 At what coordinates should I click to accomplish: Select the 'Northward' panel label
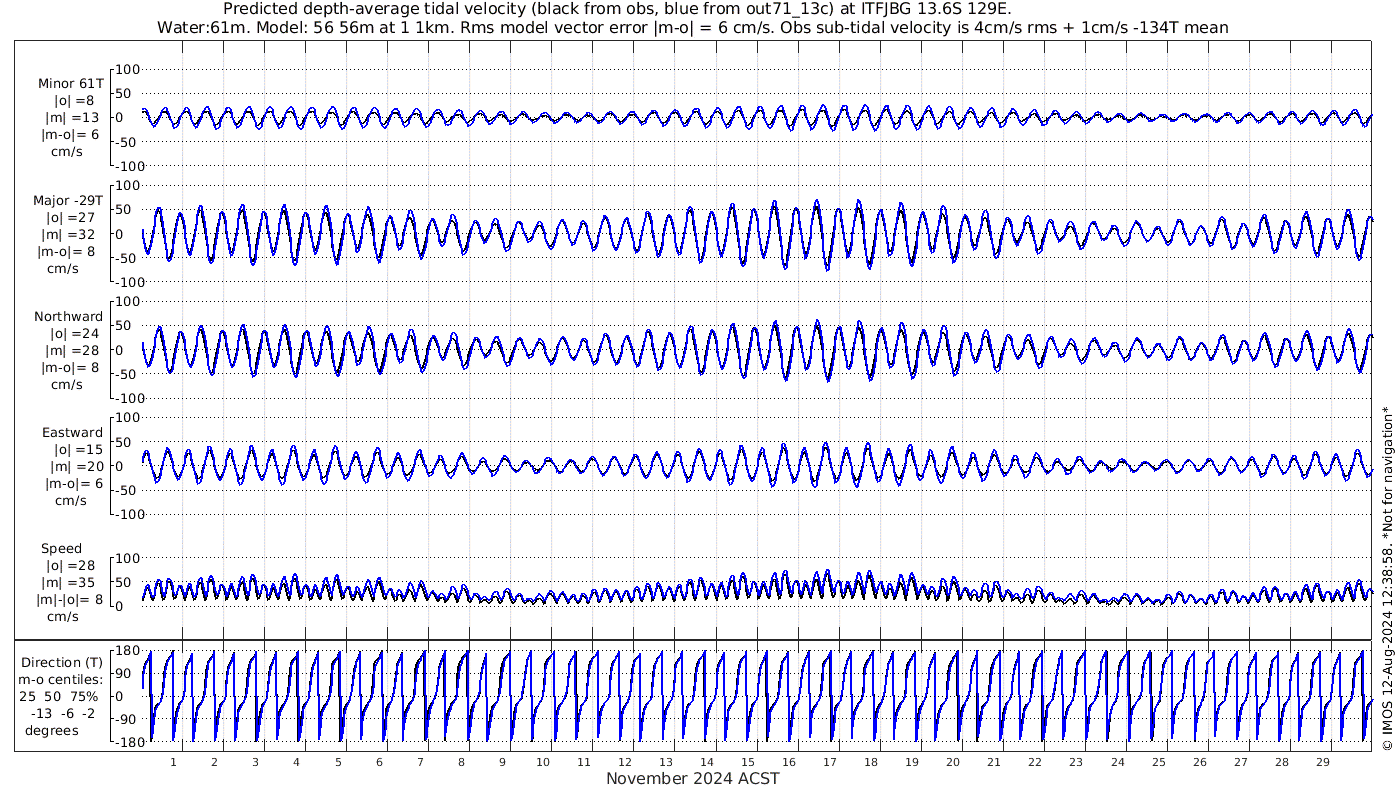pyautogui.click(x=68, y=317)
